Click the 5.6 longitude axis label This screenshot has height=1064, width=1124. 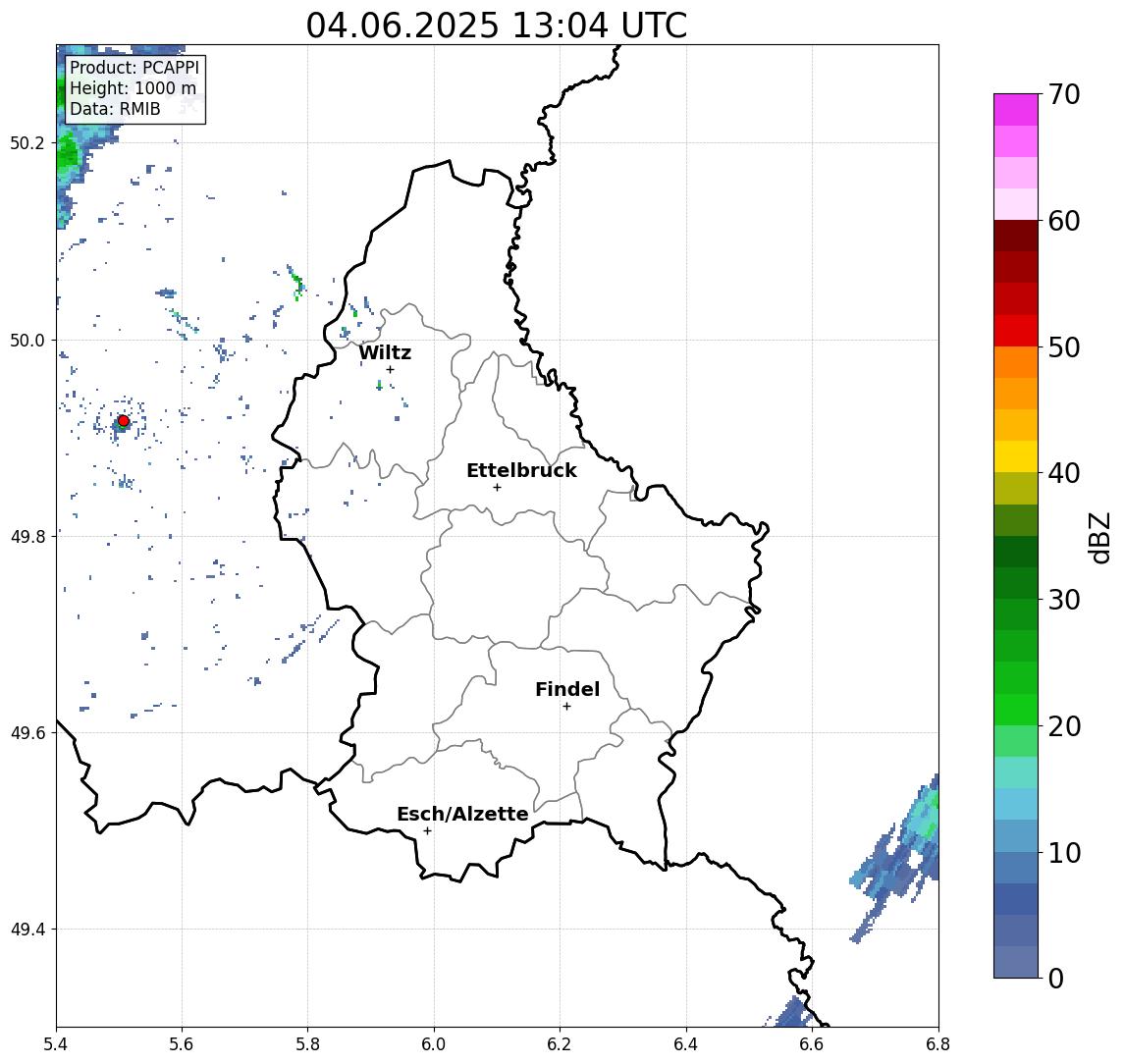(182, 1044)
